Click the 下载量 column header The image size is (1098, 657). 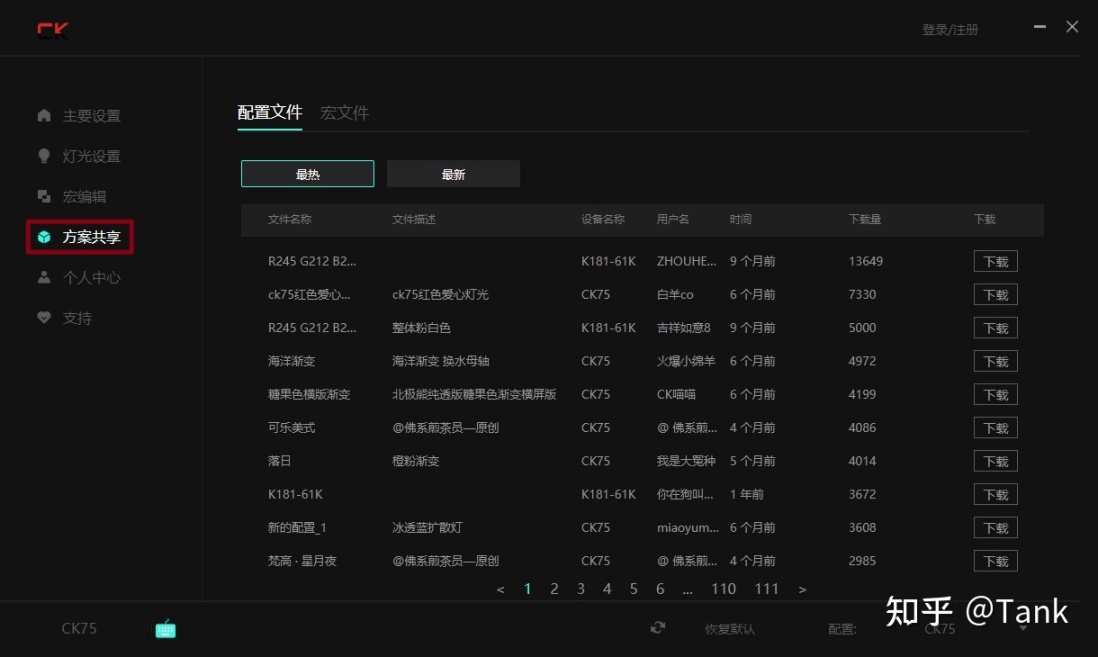(865, 219)
